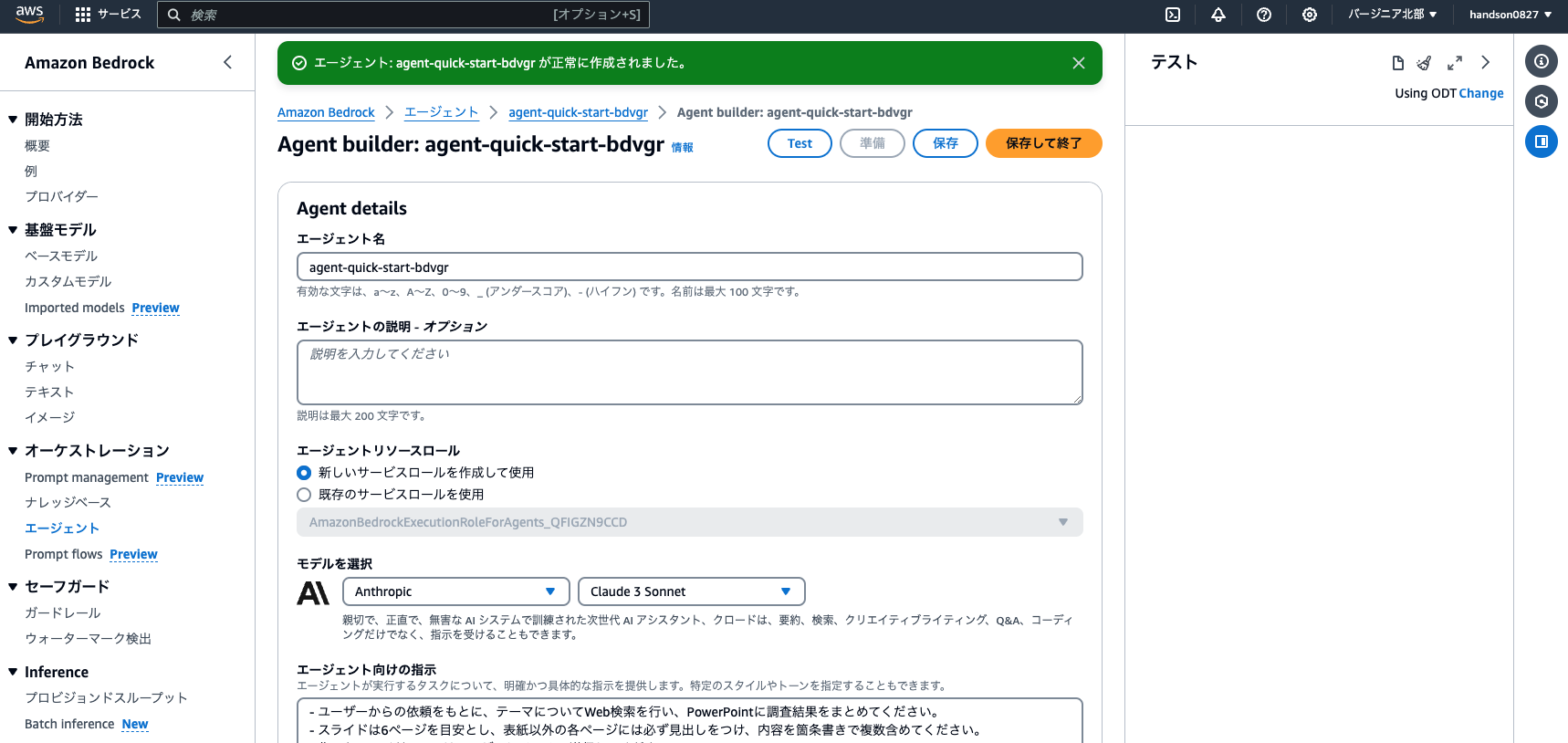Click the agent description textarea
Image resolution: width=1568 pixels, height=743 pixels.
[690, 372]
